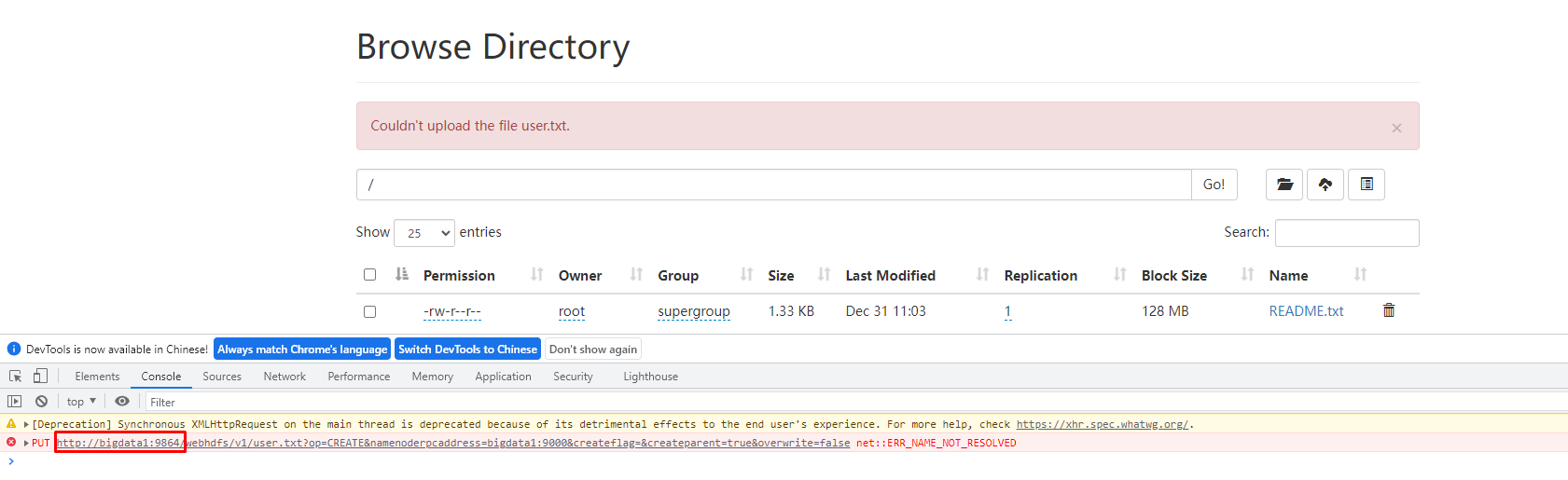Check the select-all checkbox in the table header

370,275
